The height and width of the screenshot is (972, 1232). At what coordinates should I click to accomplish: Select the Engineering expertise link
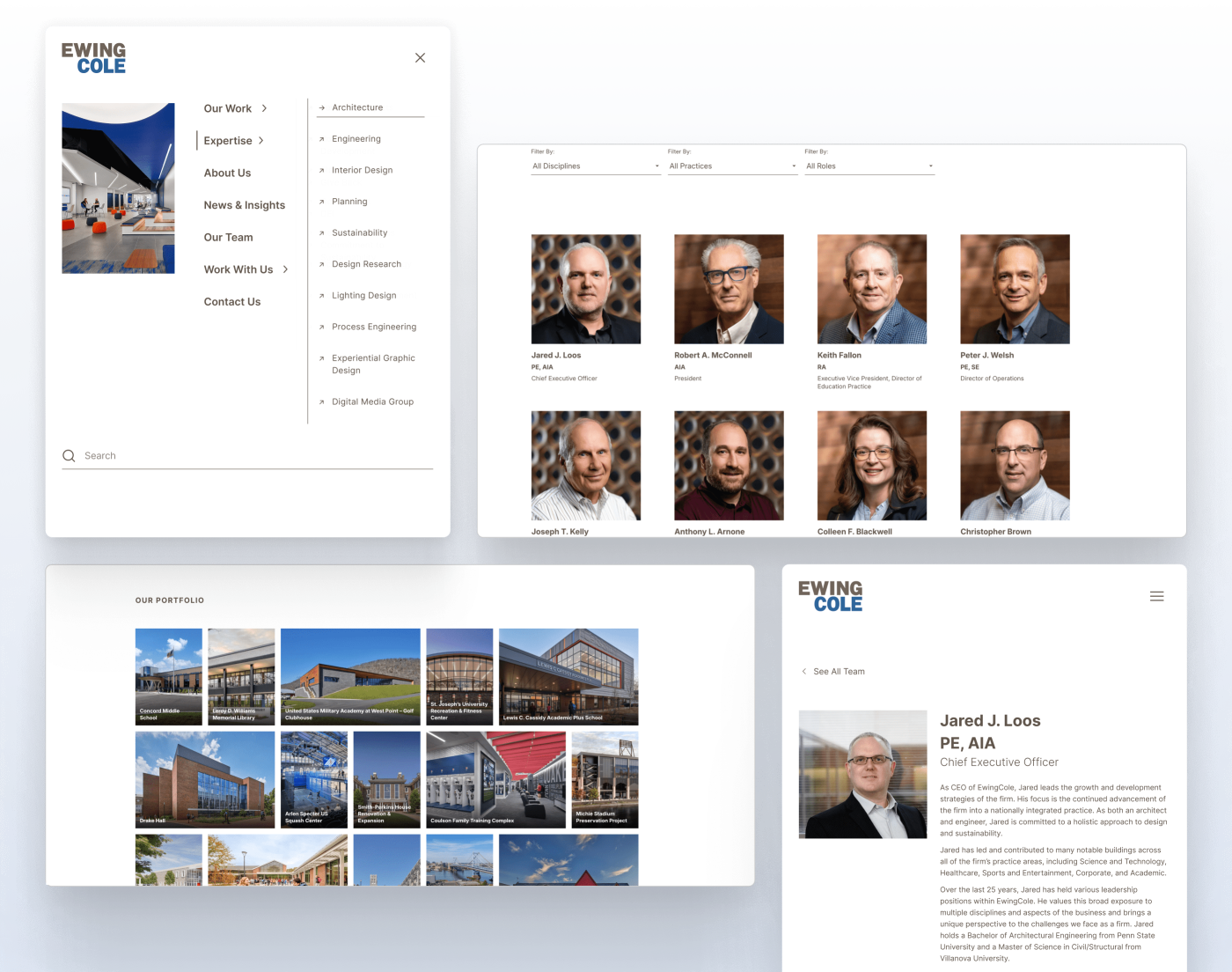[x=356, y=138]
